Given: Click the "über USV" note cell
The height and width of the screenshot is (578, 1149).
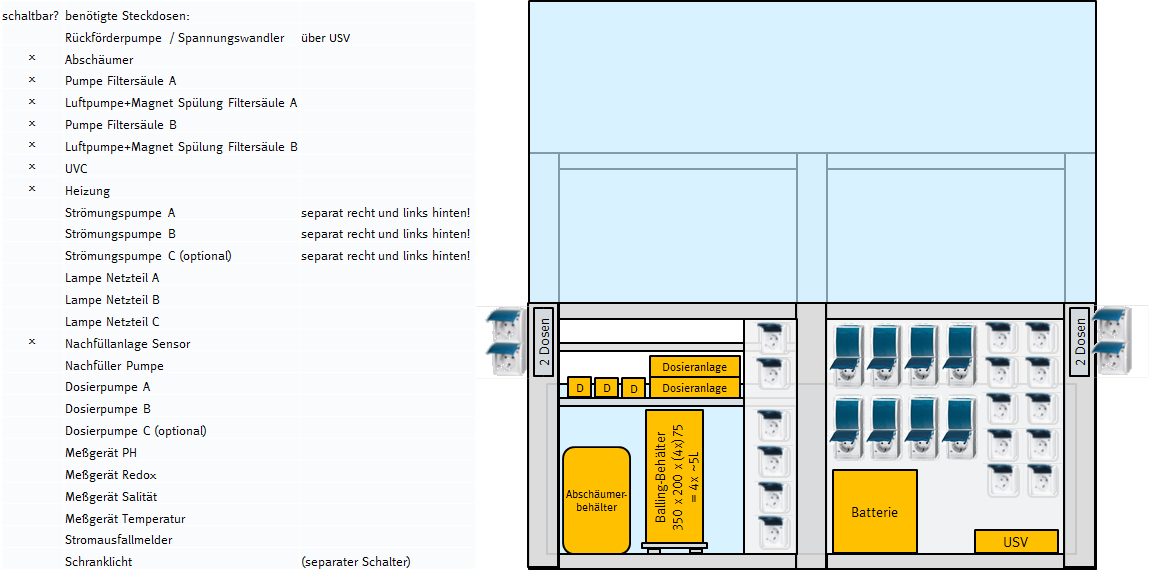Looking at the screenshot, I should point(325,38).
